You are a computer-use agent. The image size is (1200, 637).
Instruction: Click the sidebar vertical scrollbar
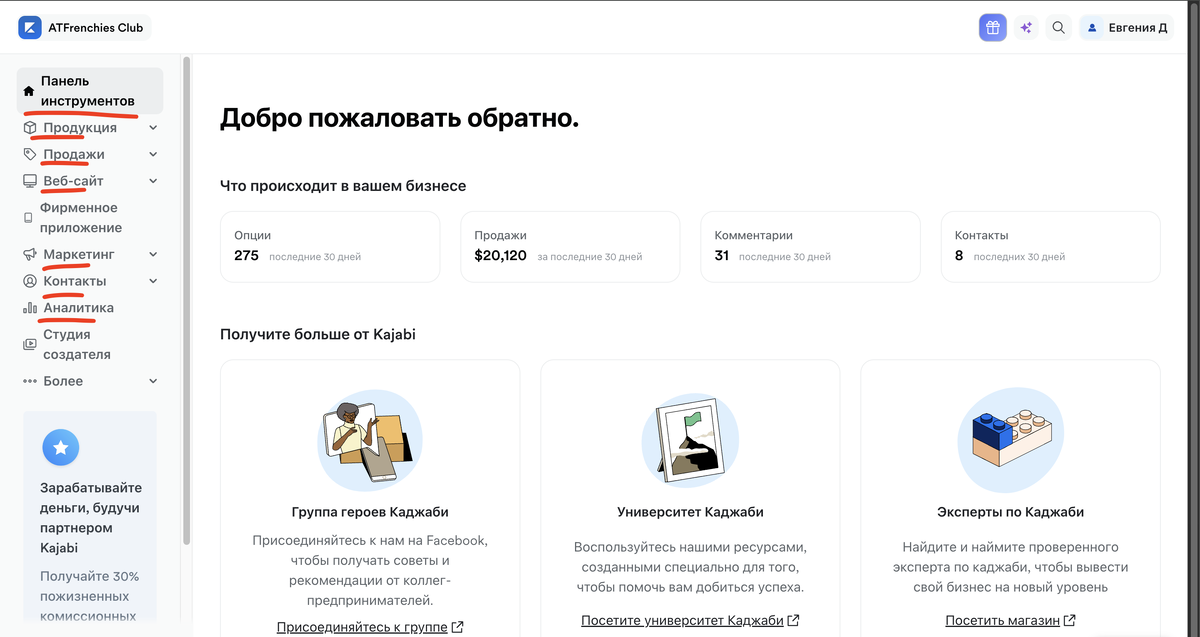click(186, 300)
